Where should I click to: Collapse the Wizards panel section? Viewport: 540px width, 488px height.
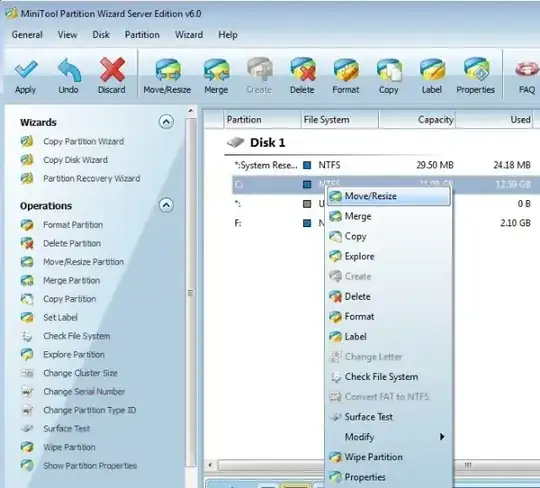[166, 122]
